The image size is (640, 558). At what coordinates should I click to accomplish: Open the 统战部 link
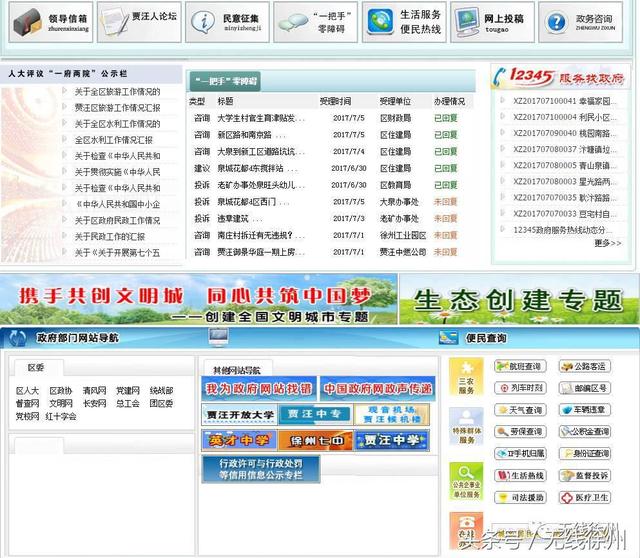161,391
